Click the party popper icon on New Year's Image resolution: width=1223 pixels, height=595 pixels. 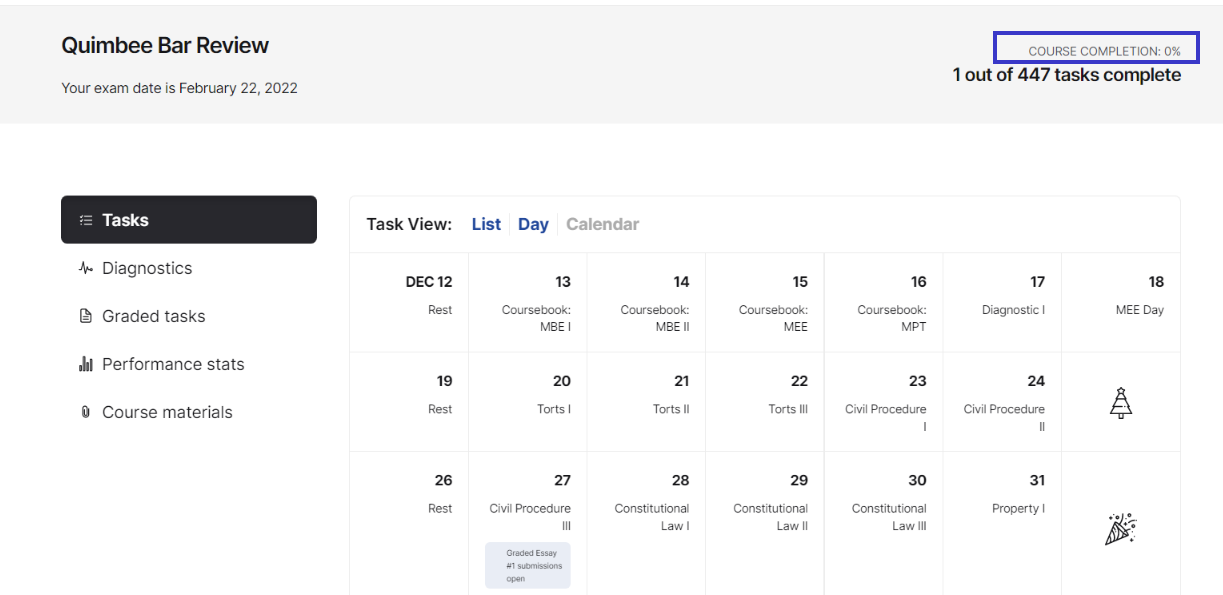pos(1121,529)
